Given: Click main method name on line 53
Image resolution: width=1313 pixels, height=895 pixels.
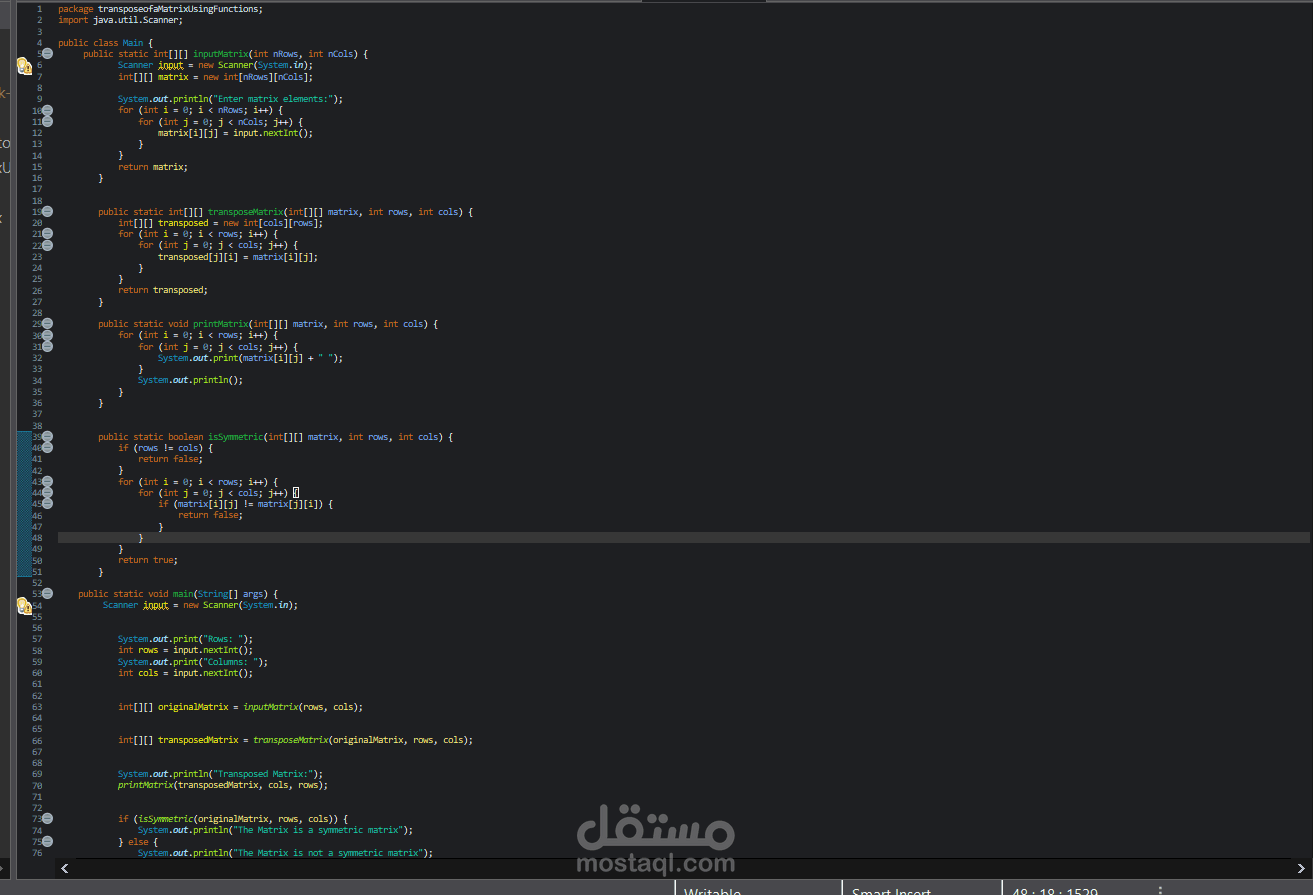Looking at the screenshot, I should (x=183, y=594).
